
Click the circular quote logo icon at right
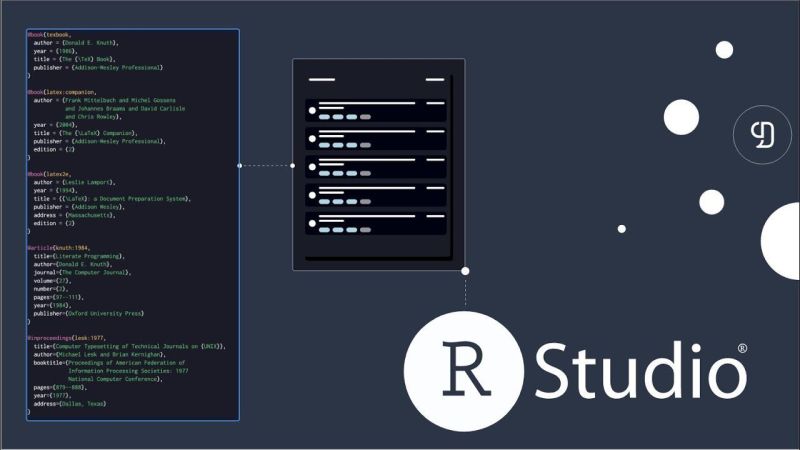pos(762,135)
